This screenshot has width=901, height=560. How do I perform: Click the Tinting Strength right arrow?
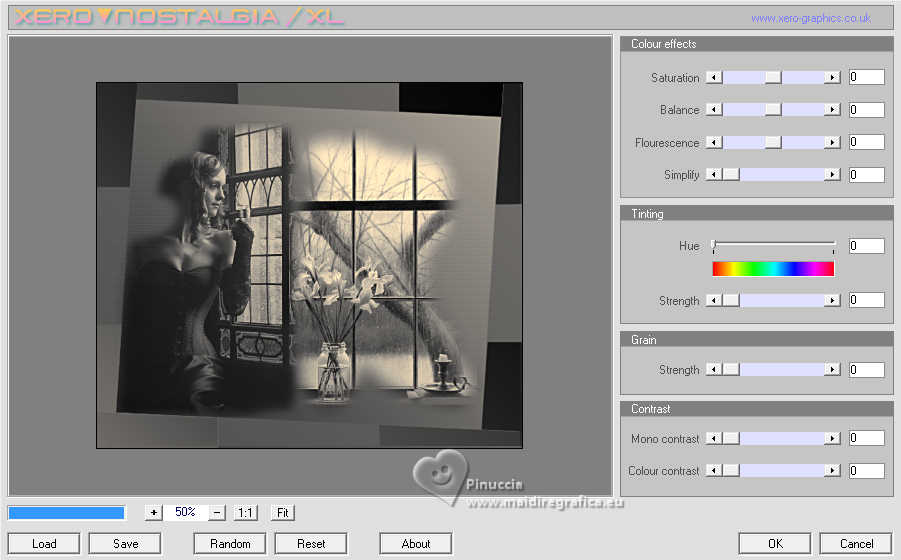pyautogui.click(x=832, y=300)
